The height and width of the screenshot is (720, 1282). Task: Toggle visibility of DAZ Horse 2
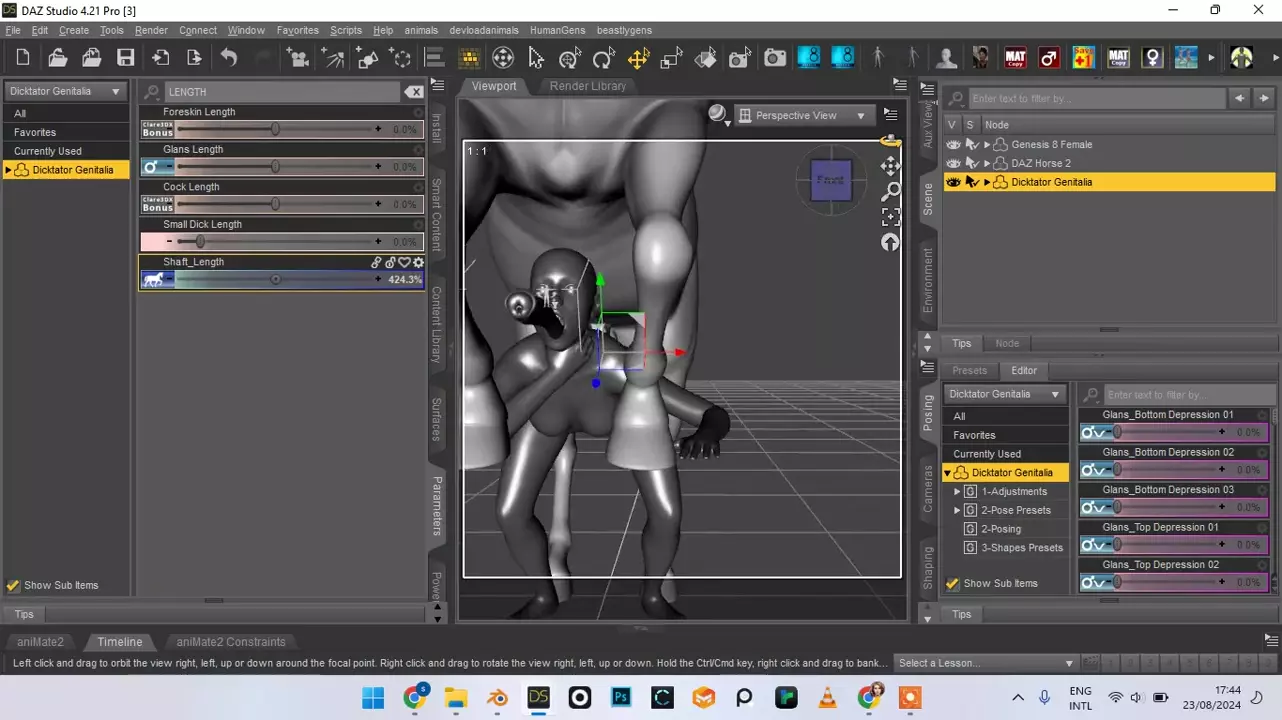point(953,163)
